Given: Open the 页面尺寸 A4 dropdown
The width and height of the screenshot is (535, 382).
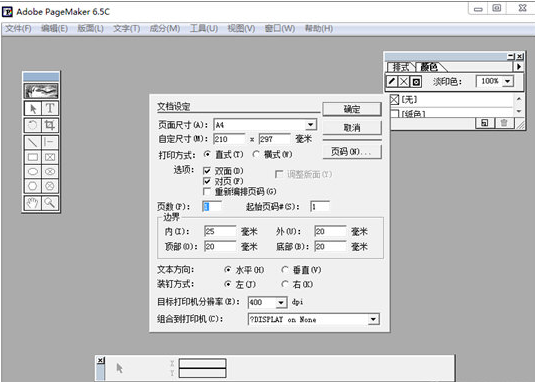Looking at the screenshot, I should click(310, 125).
